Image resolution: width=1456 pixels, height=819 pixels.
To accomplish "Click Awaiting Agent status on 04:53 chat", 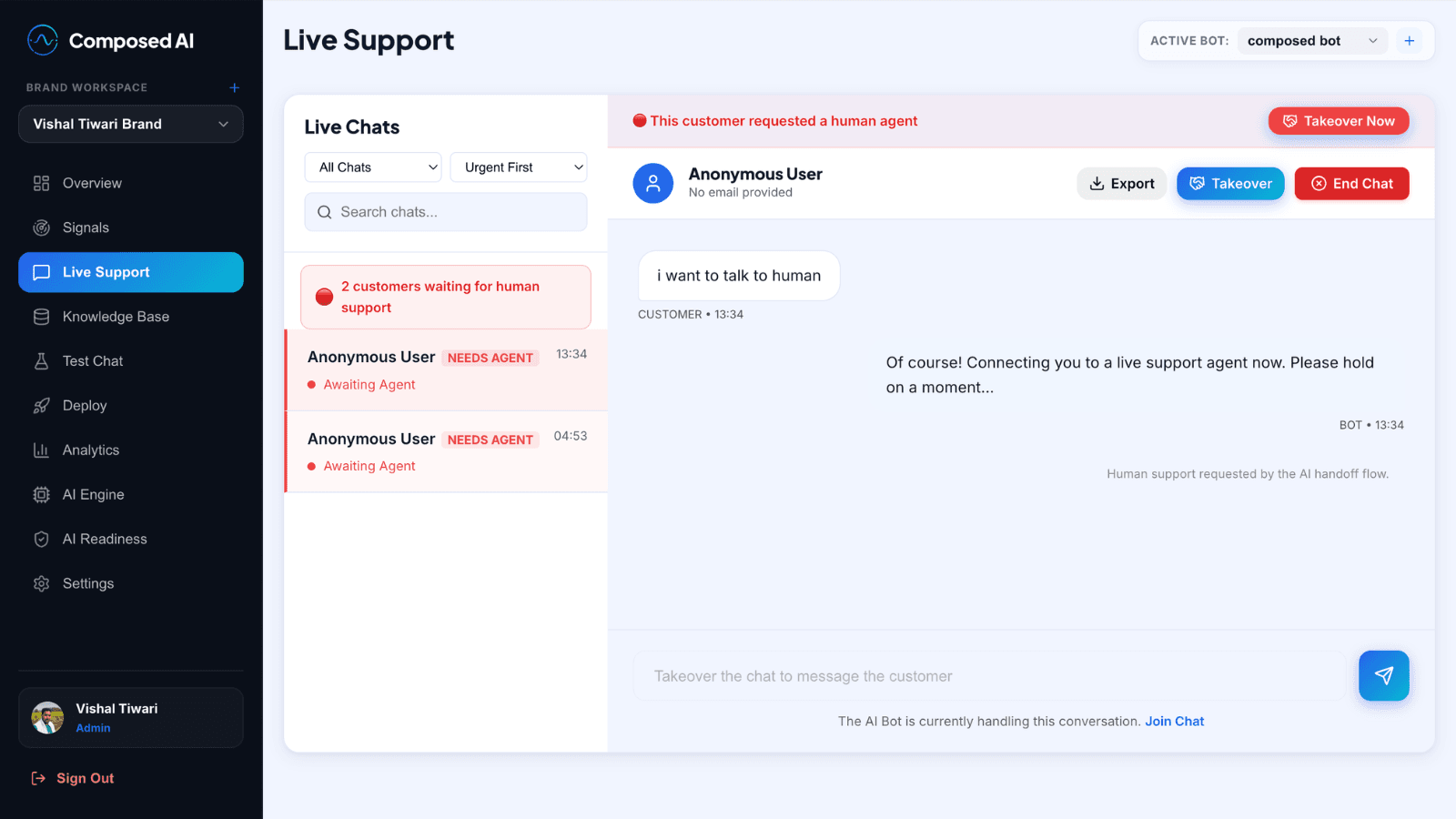I will (361, 466).
